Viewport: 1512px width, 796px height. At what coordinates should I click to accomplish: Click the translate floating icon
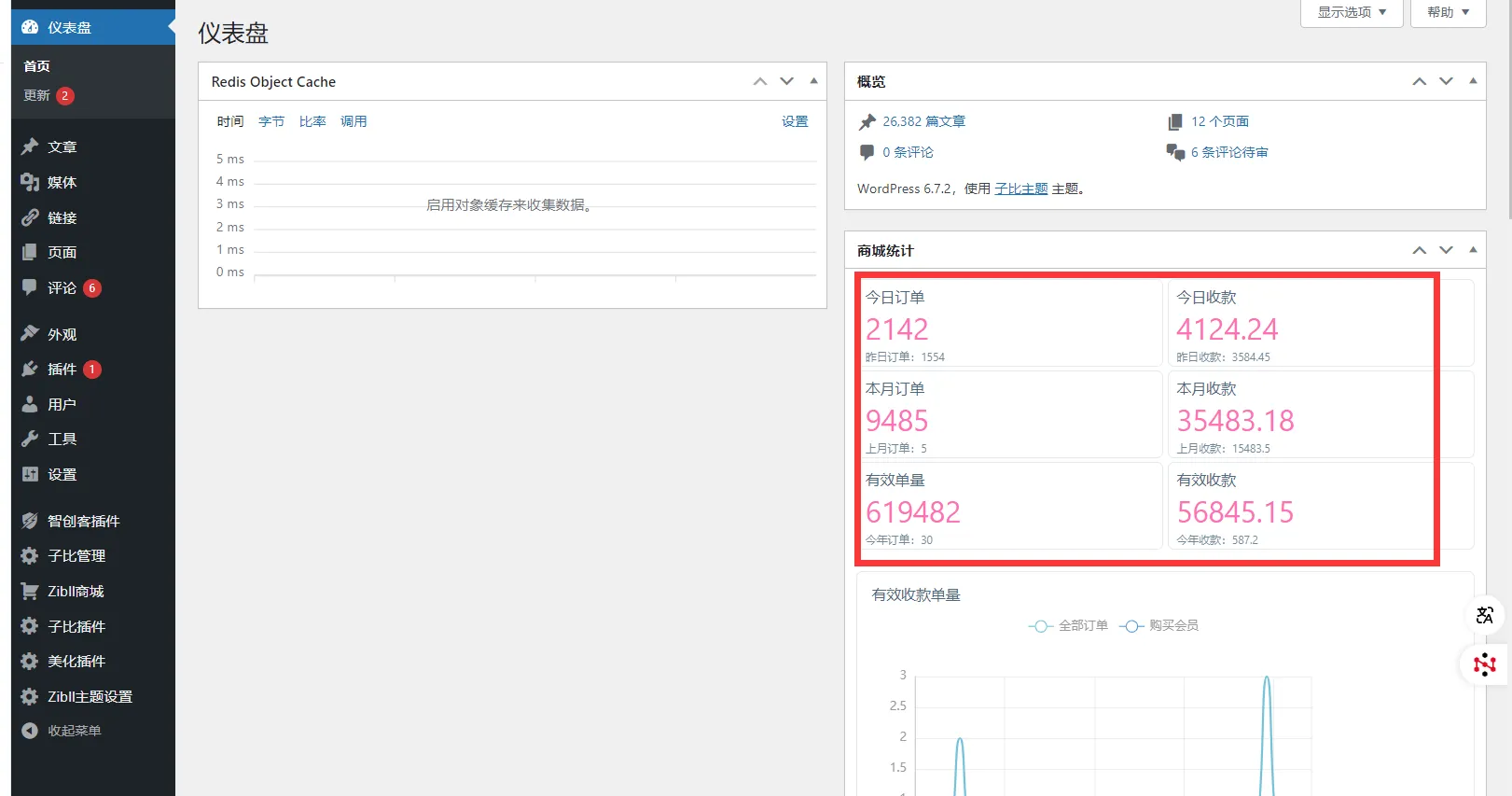pyautogui.click(x=1485, y=615)
